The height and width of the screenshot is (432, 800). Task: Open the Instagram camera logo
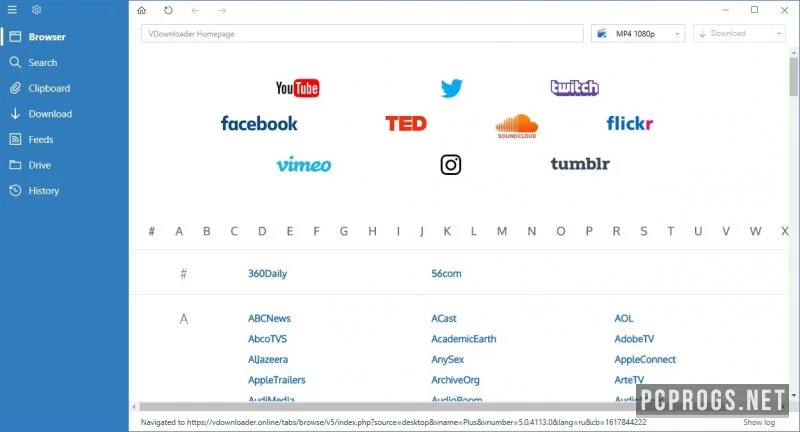click(451, 165)
